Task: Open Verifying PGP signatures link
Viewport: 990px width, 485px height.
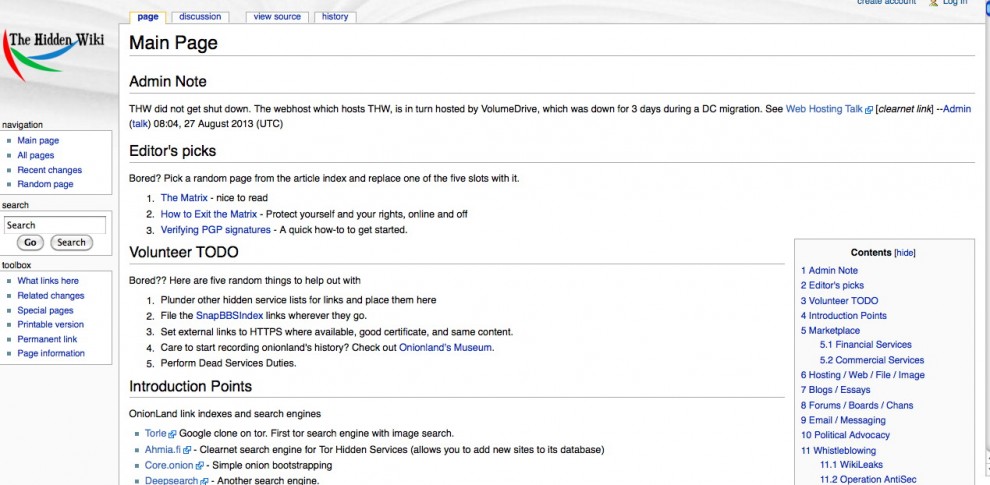Action: (x=215, y=230)
